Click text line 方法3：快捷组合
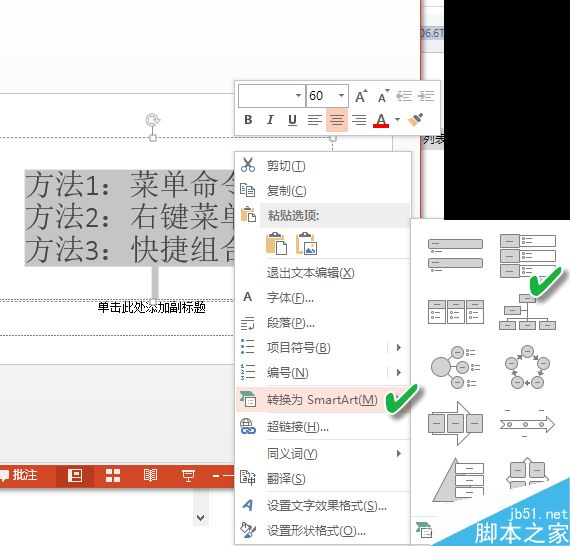This screenshot has width=570, height=546. tap(131, 249)
